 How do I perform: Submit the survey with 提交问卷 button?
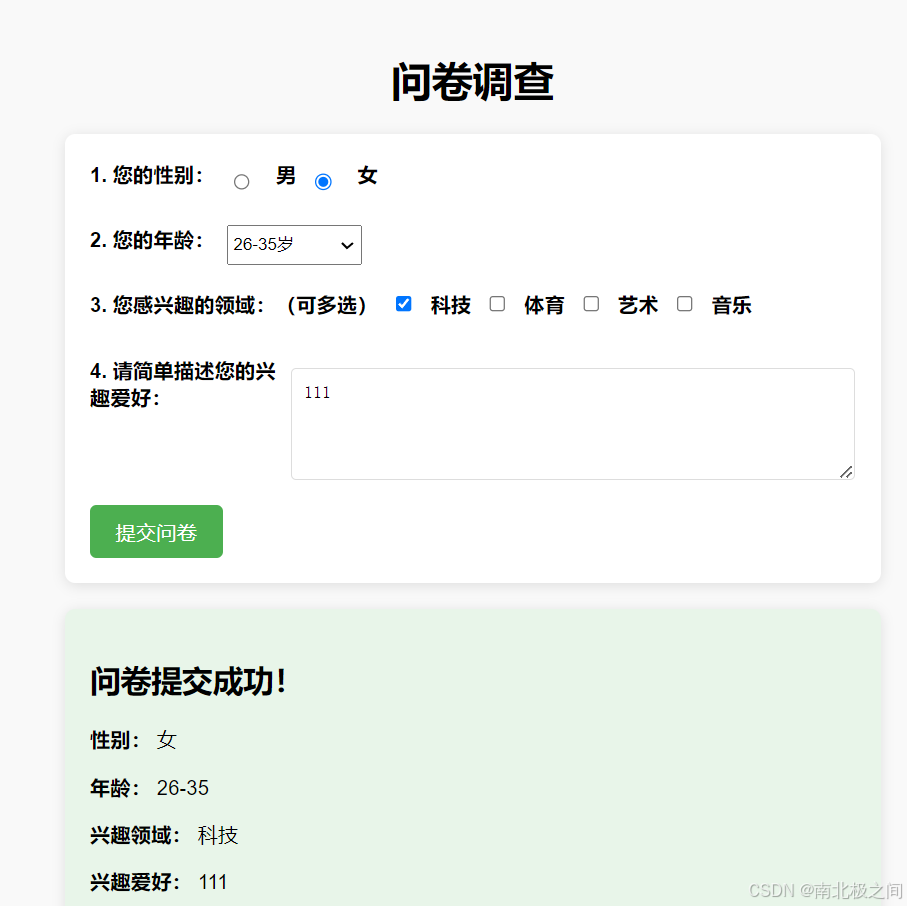(156, 532)
